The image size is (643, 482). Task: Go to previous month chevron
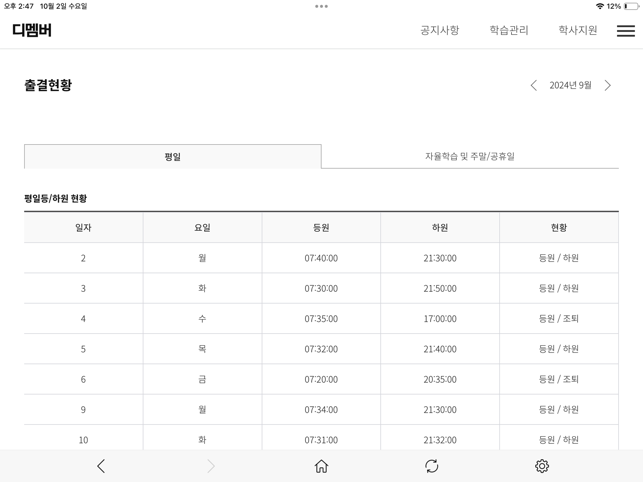(x=534, y=85)
